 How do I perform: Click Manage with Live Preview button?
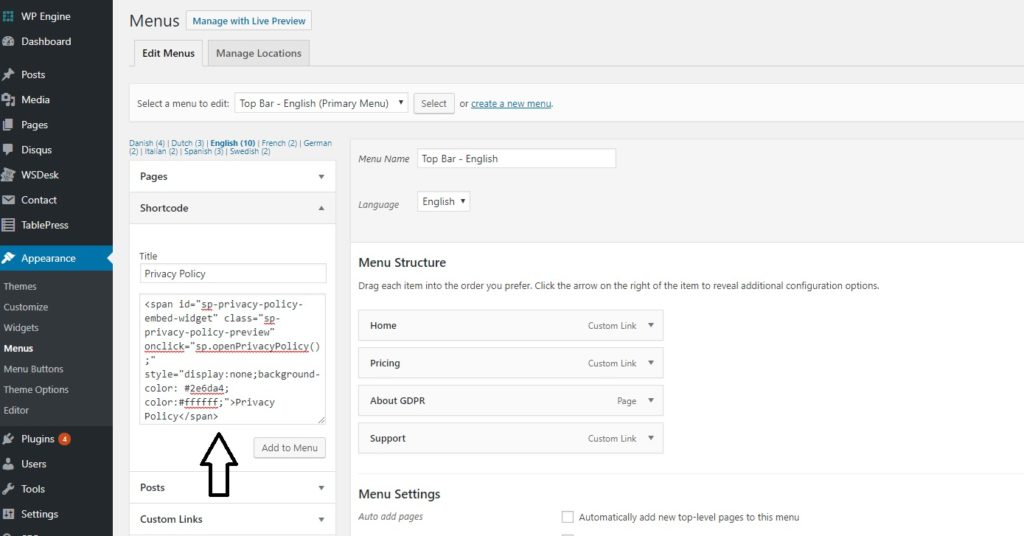click(249, 21)
